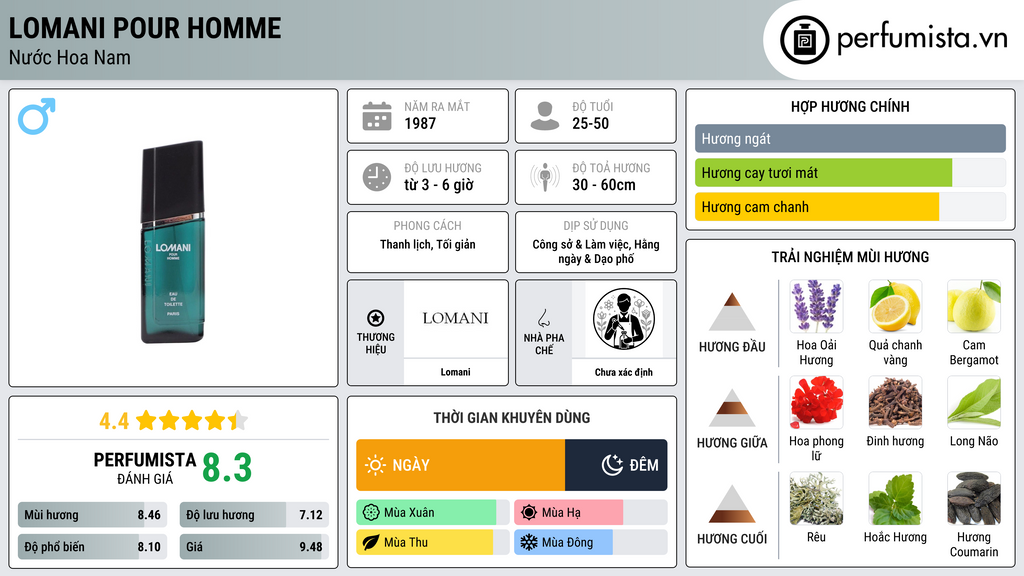
Task: Select the Hoa Oải Hương lavender image
Action: click(816, 306)
